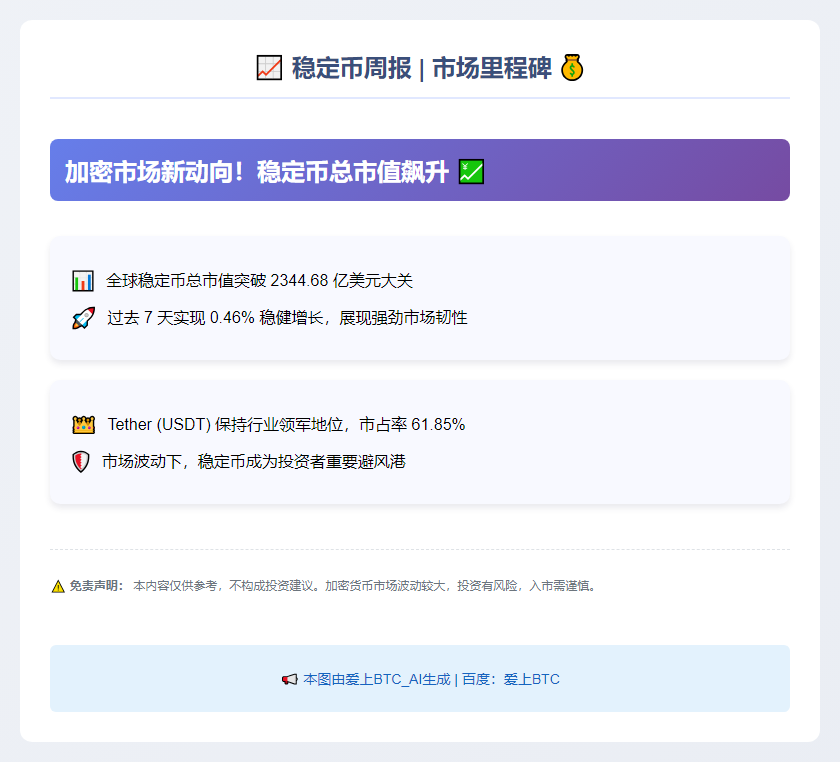Click the crown icon beside Tether (USDT)

point(84,424)
